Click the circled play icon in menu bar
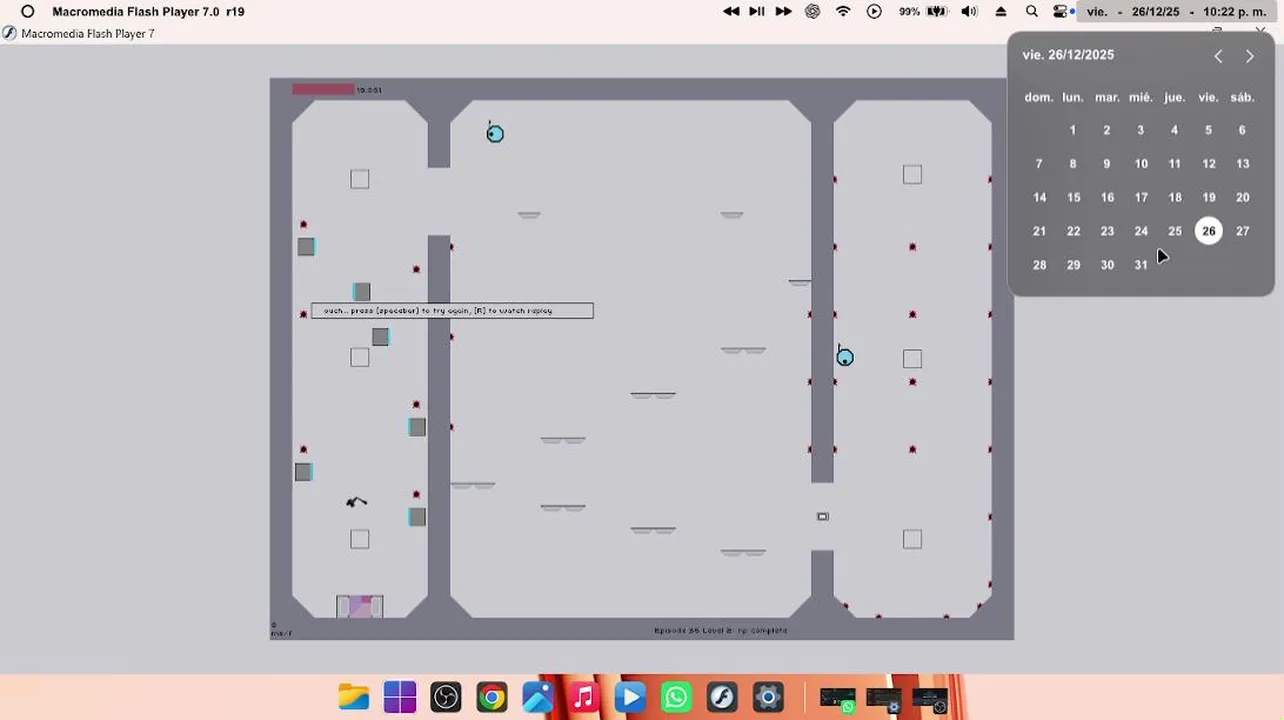The image size is (1284, 720). pos(874,12)
